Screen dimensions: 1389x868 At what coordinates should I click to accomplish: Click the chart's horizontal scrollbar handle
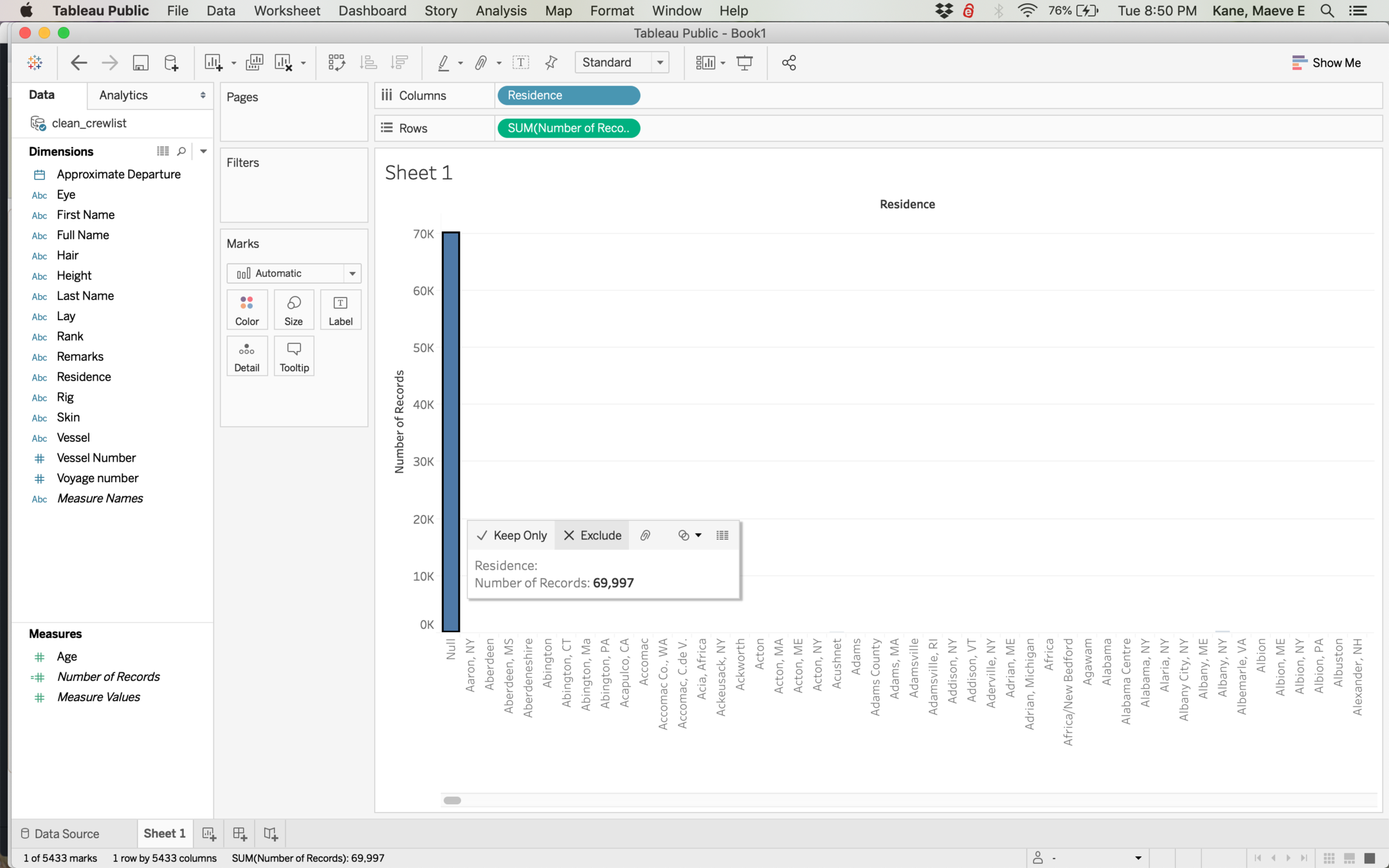452,800
